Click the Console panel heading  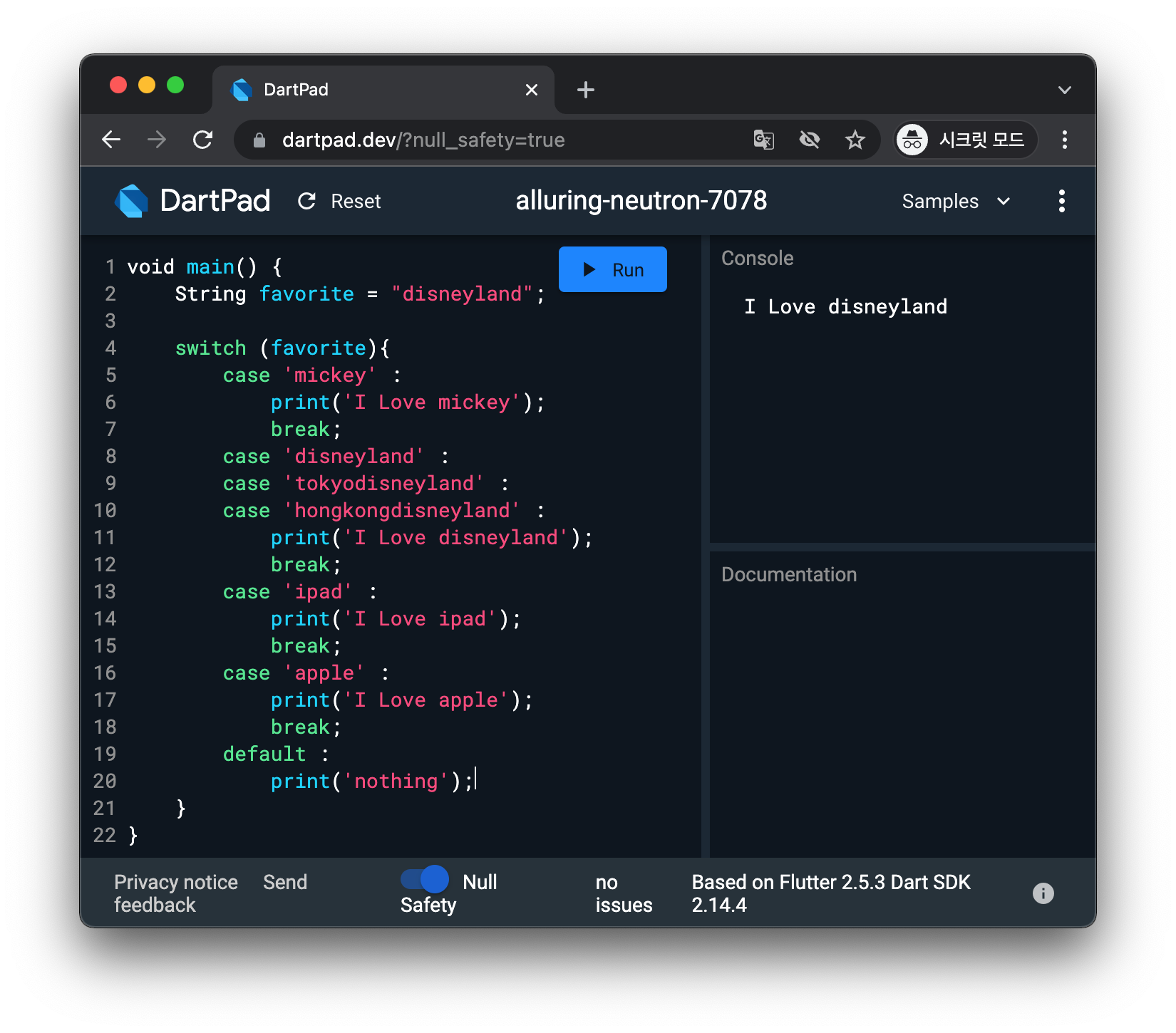(757, 258)
